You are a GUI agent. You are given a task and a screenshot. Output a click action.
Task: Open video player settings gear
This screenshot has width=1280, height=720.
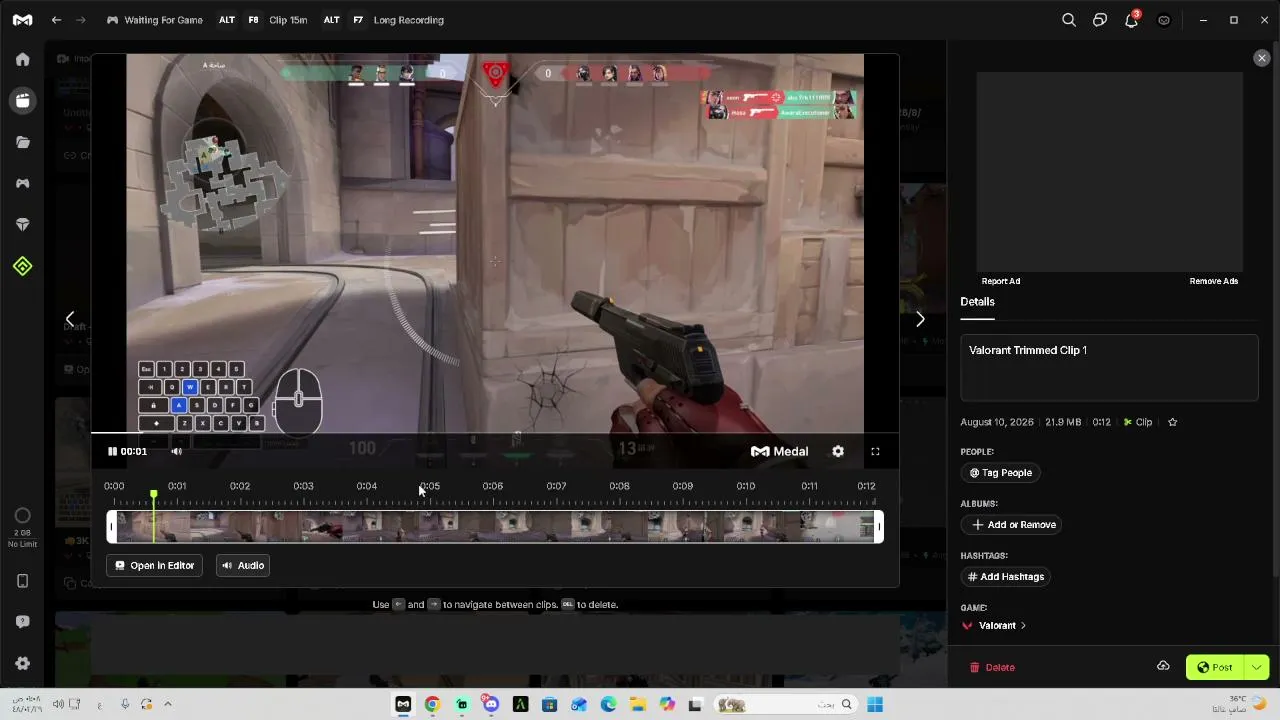click(x=838, y=451)
